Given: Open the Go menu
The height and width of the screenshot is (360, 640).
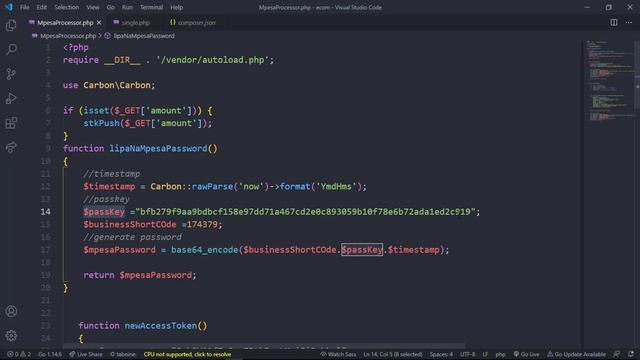Looking at the screenshot, I should pyautogui.click(x=111, y=7).
